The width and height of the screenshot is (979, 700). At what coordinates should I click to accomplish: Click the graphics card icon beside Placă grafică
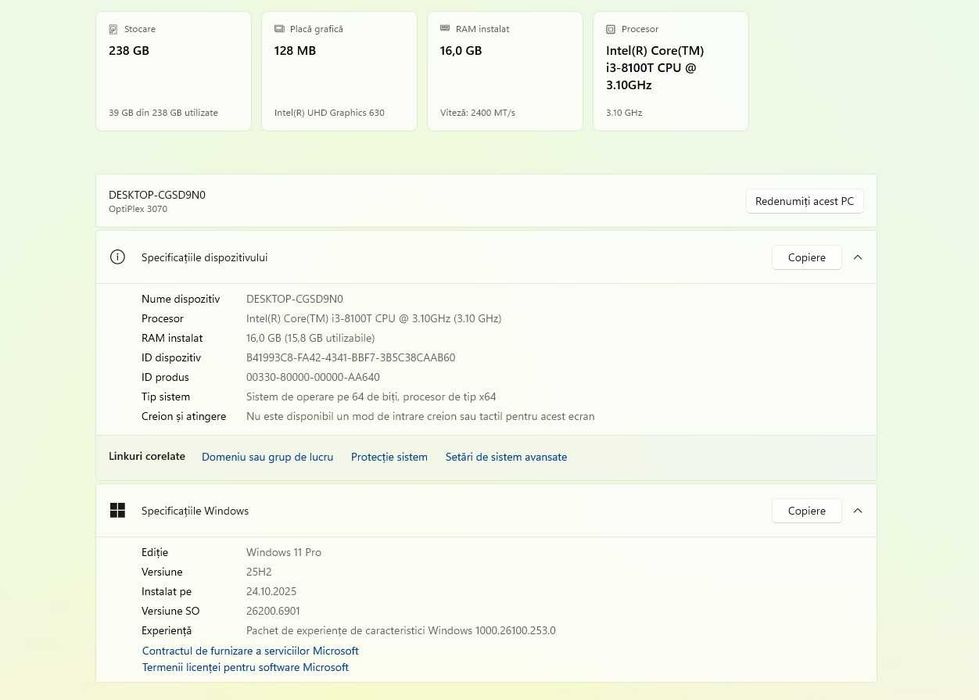280,29
